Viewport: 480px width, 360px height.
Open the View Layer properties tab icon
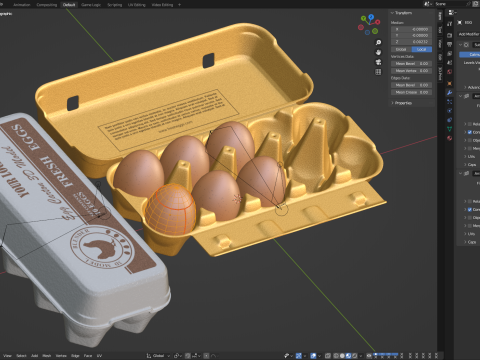click(x=450, y=53)
